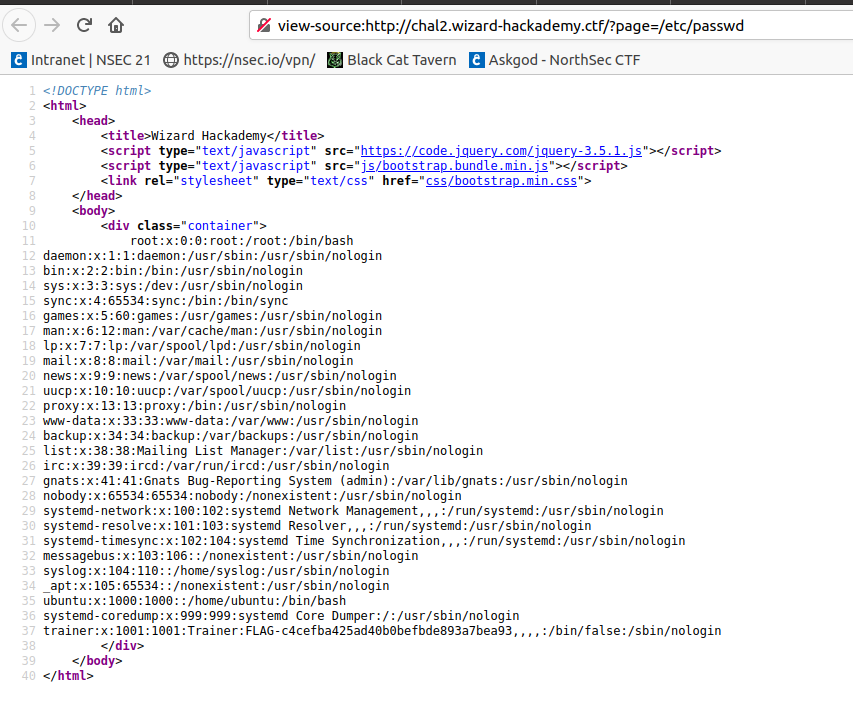Open the js/bootstrap.bundle.min.js link
Image resolution: width=853 pixels, height=711 pixels.
454,166
